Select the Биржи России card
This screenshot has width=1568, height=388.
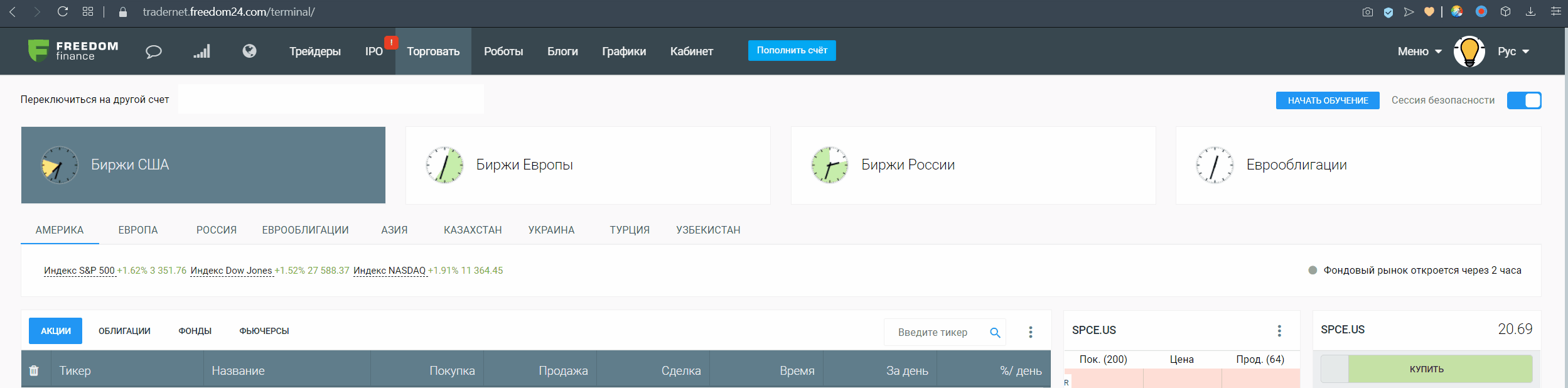click(x=974, y=165)
